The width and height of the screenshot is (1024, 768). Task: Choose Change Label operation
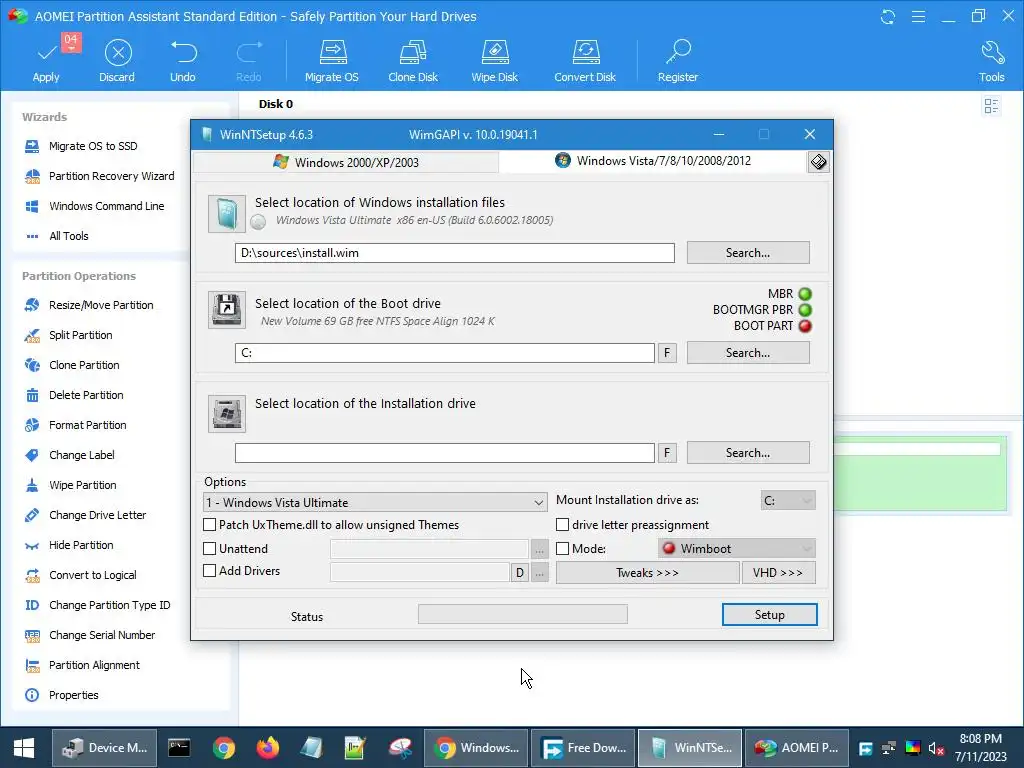[69, 455]
